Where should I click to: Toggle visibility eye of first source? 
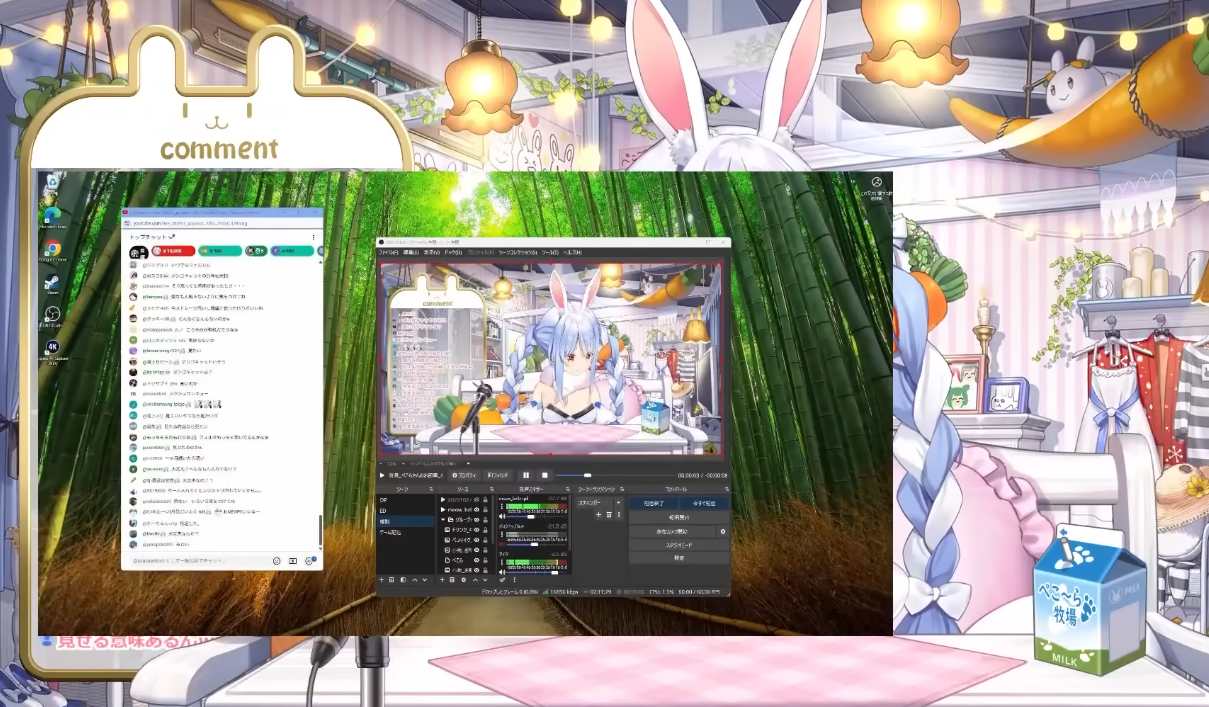[476, 499]
